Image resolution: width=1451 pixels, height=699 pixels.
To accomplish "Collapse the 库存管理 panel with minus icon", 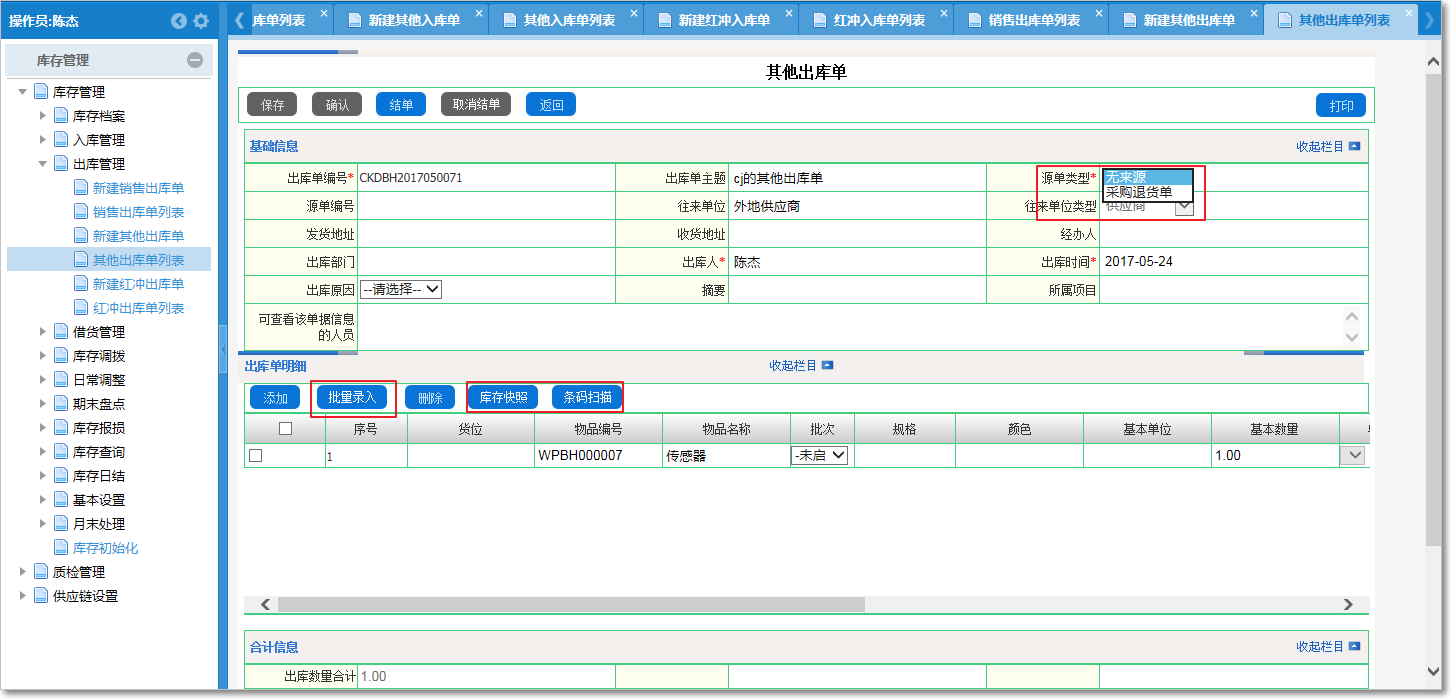I will click(195, 60).
